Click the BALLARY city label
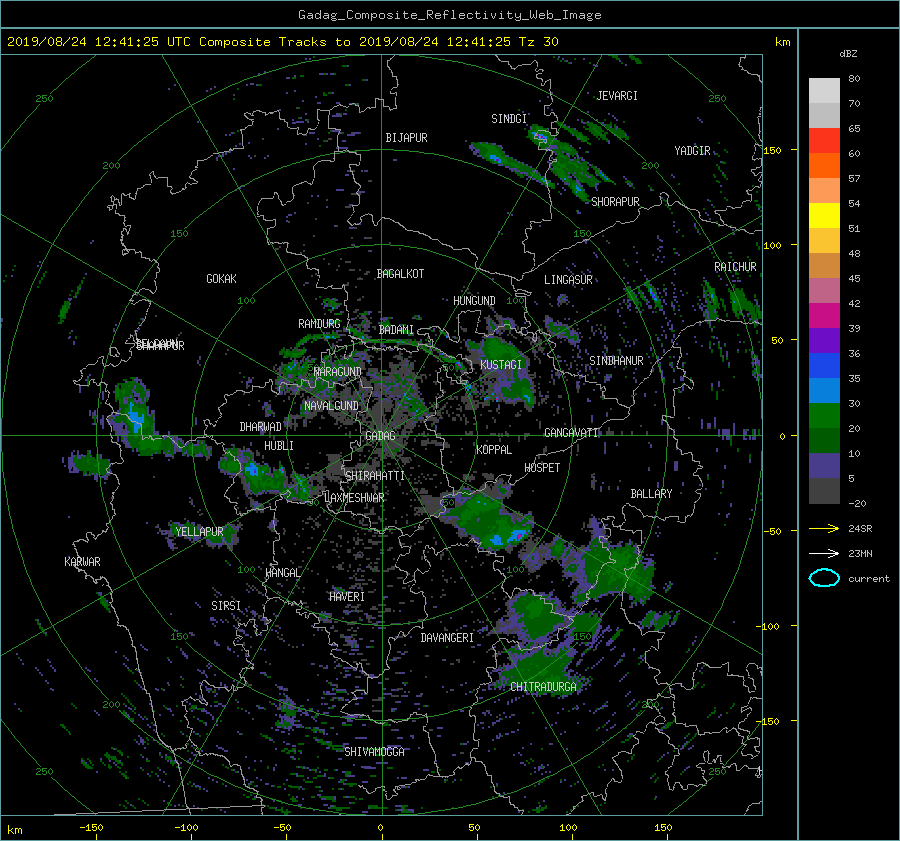Viewport: 900px width, 841px height. [x=651, y=494]
